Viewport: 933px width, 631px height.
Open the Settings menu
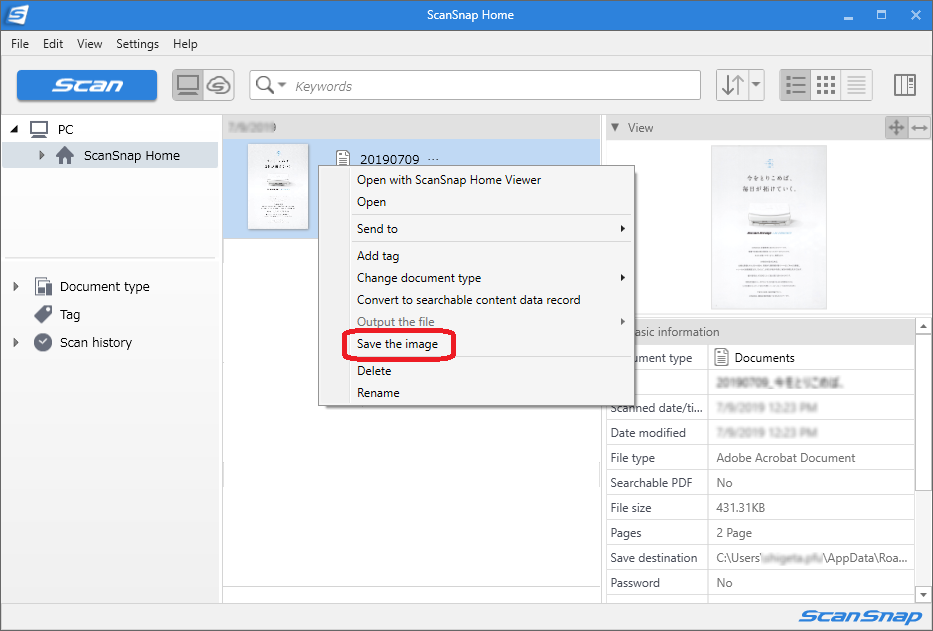pos(137,43)
